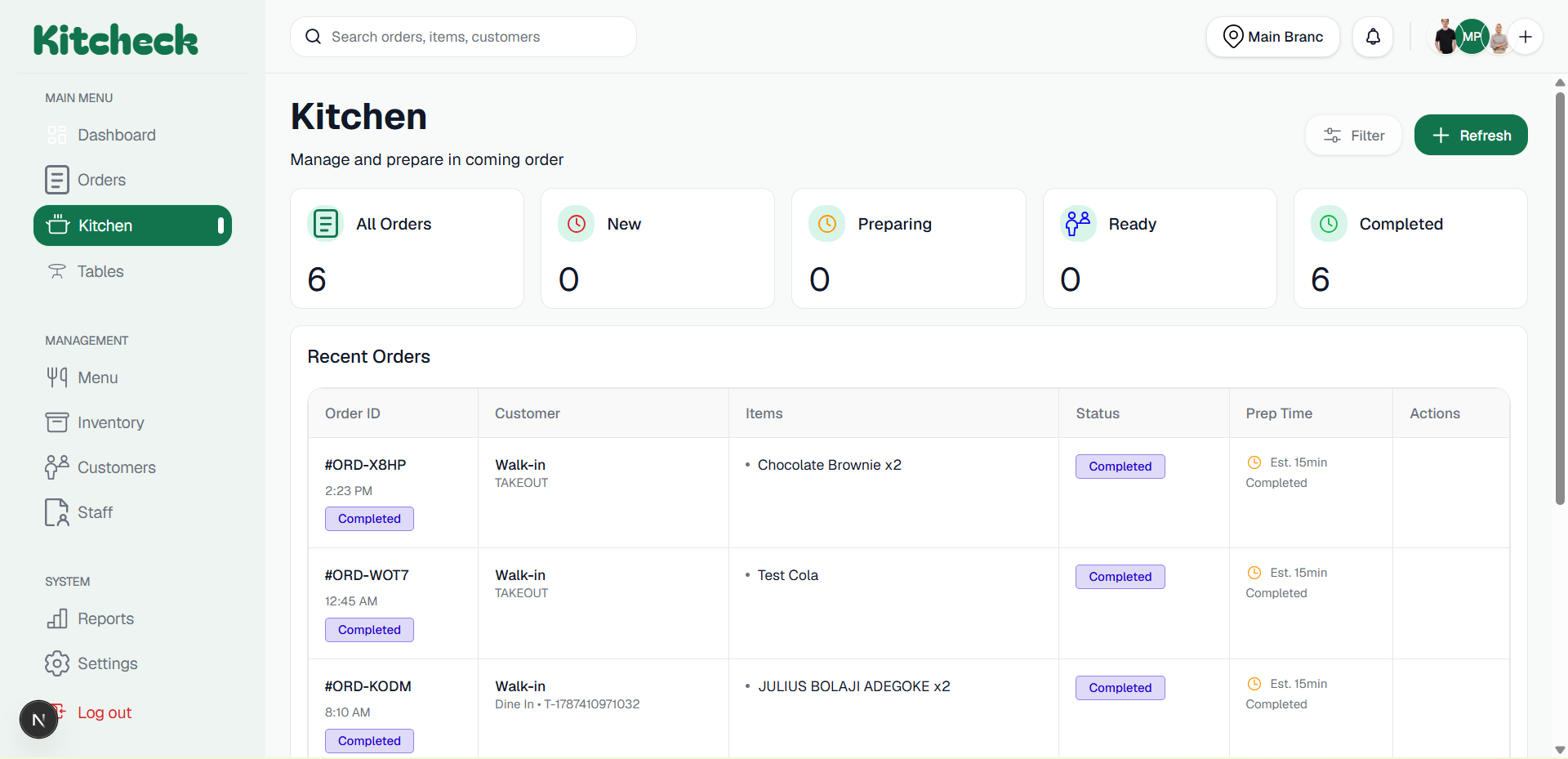Click the Settings gear icon
This screenshot has width=1568, height=759.
coord(57,663)
